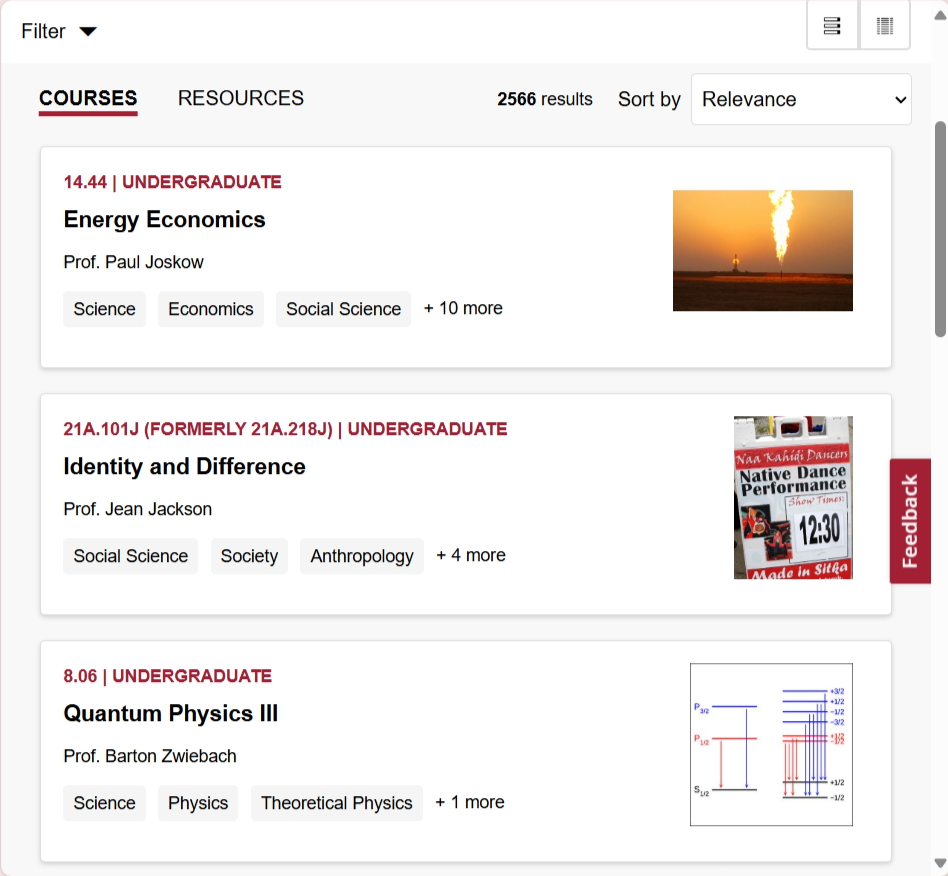Select the RESOURCES tab
This screenshot has width=948, height=876.
coord(241,98)
